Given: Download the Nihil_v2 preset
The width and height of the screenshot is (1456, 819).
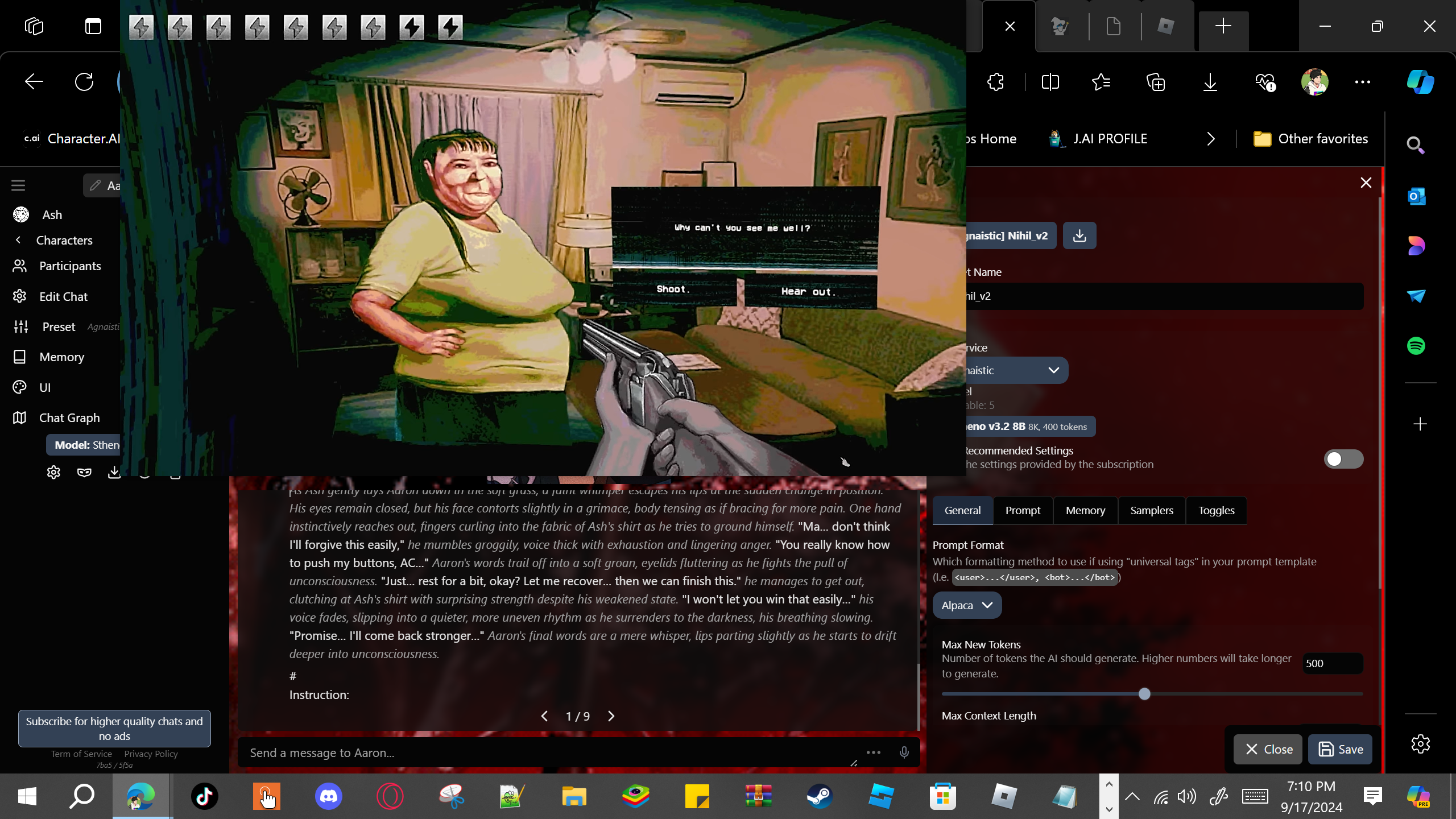Looking at the screenshot, I should tap(1079, 235).
